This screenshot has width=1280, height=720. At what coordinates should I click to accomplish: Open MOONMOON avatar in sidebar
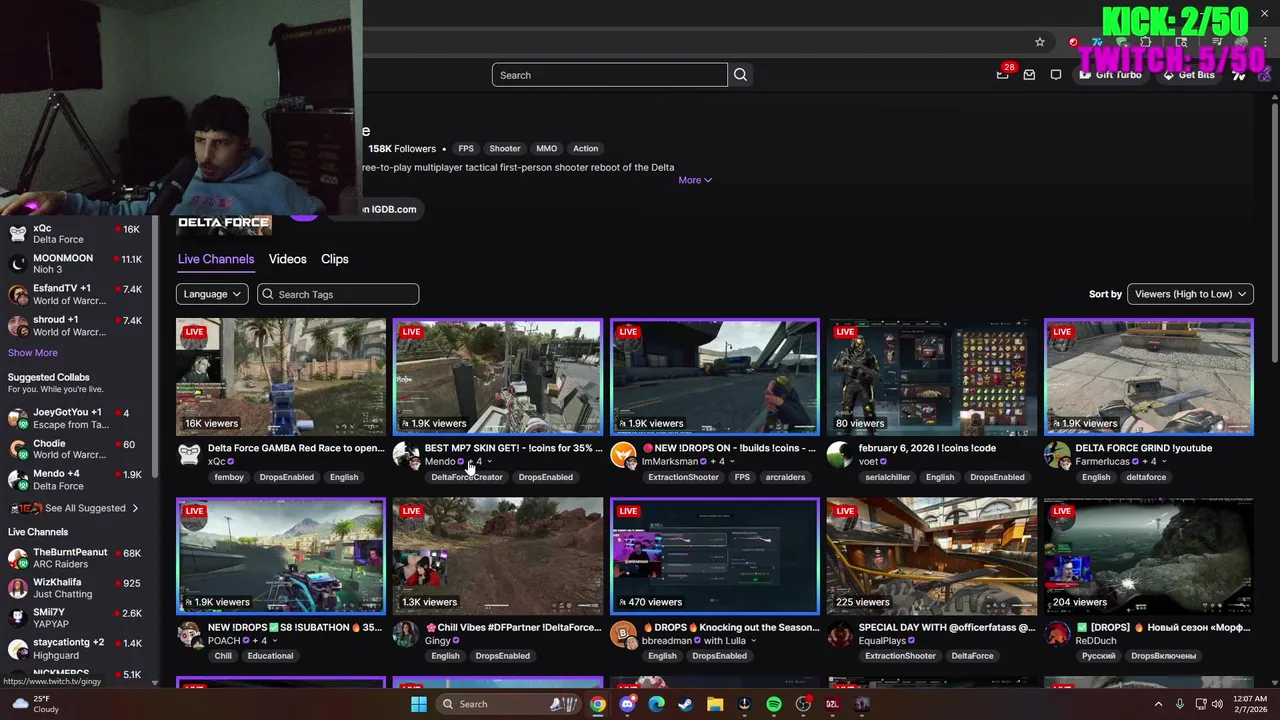pyautogui.click(x=17, y=264)
